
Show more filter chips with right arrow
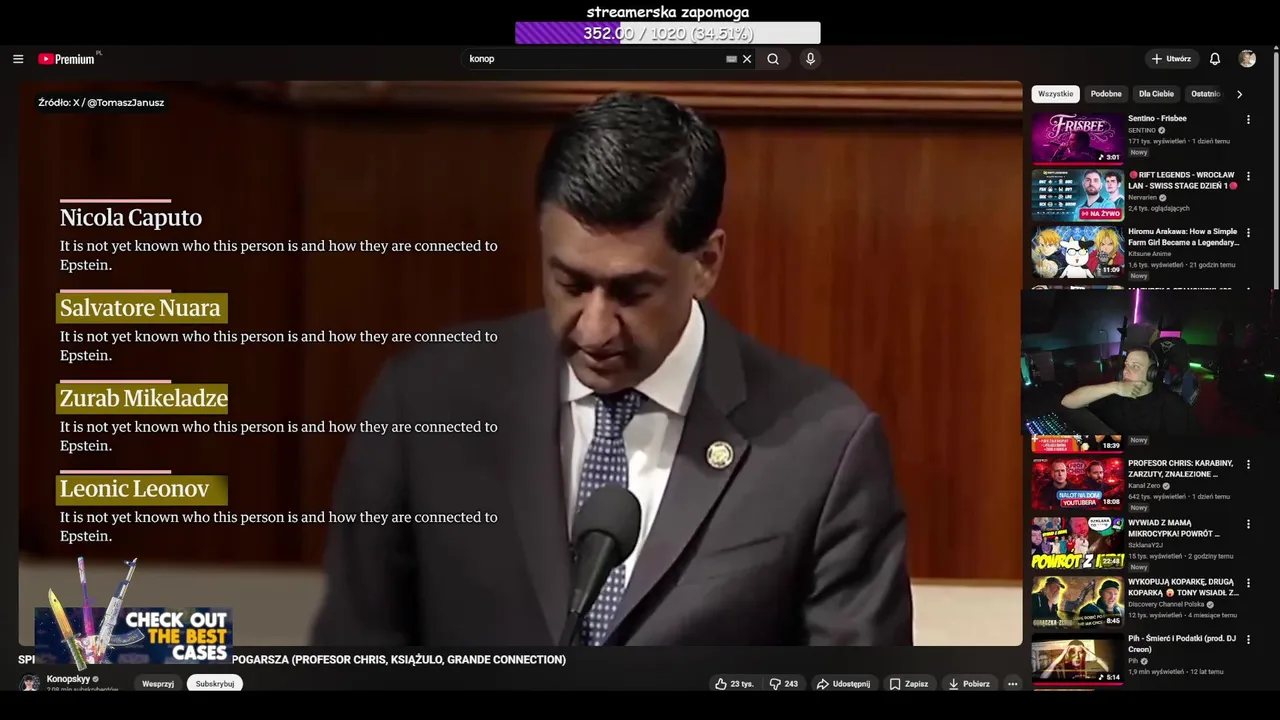pos(1239,94)
